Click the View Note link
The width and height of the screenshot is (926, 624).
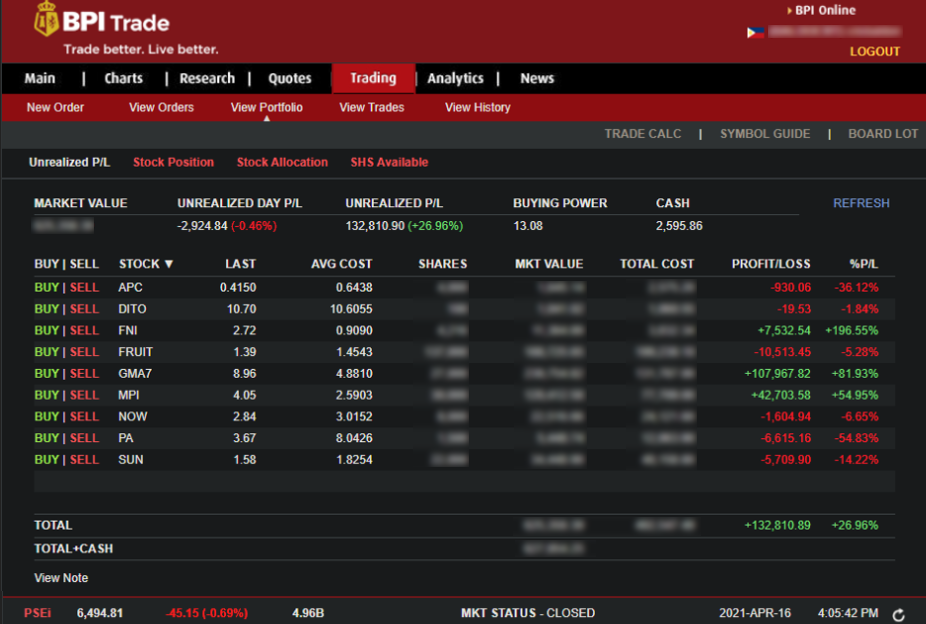61,578
